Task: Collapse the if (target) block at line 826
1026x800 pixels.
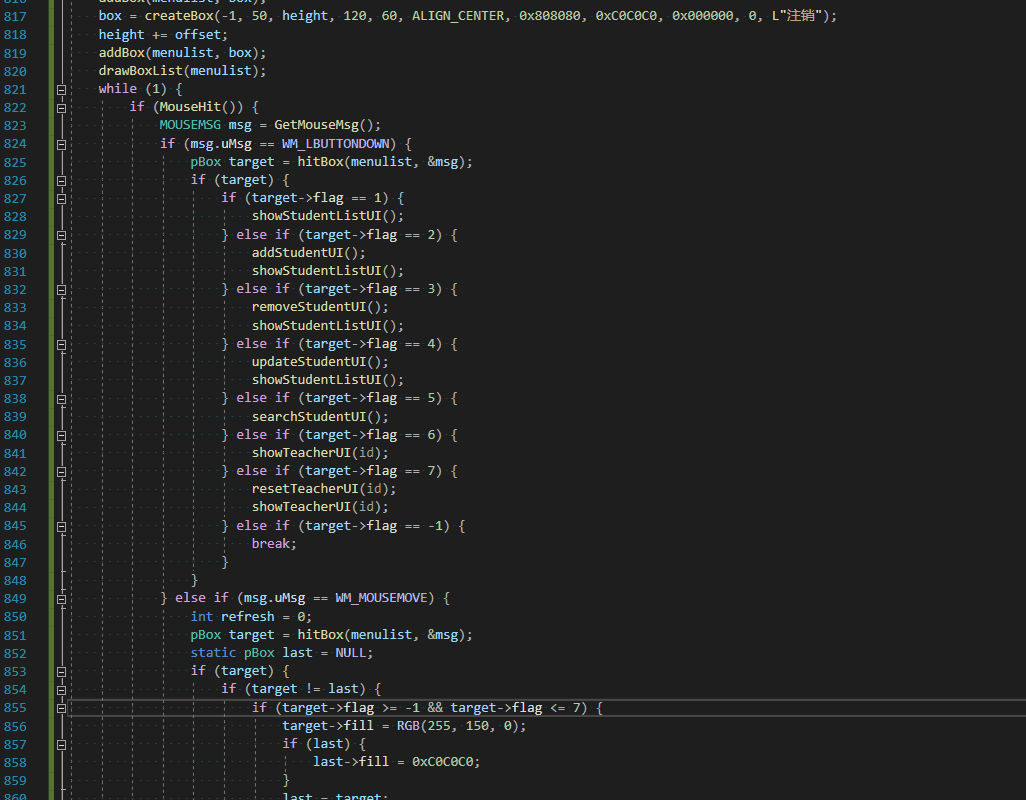Action: 62,181
